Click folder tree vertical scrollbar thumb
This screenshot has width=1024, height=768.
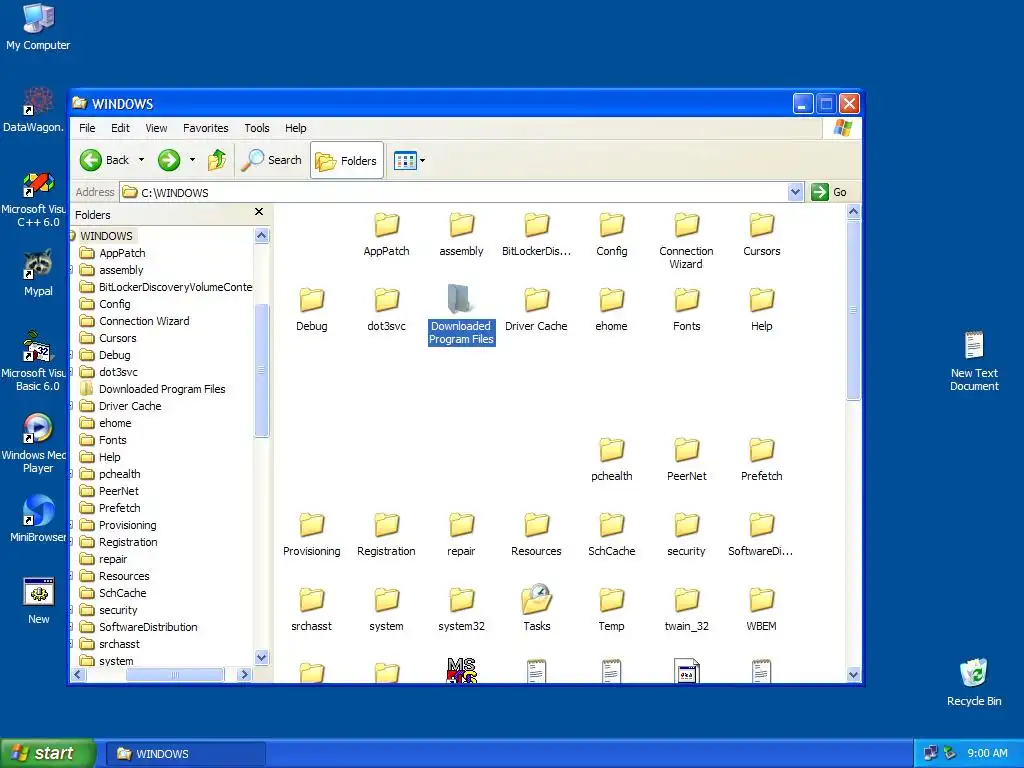click(x=261, y=370)
